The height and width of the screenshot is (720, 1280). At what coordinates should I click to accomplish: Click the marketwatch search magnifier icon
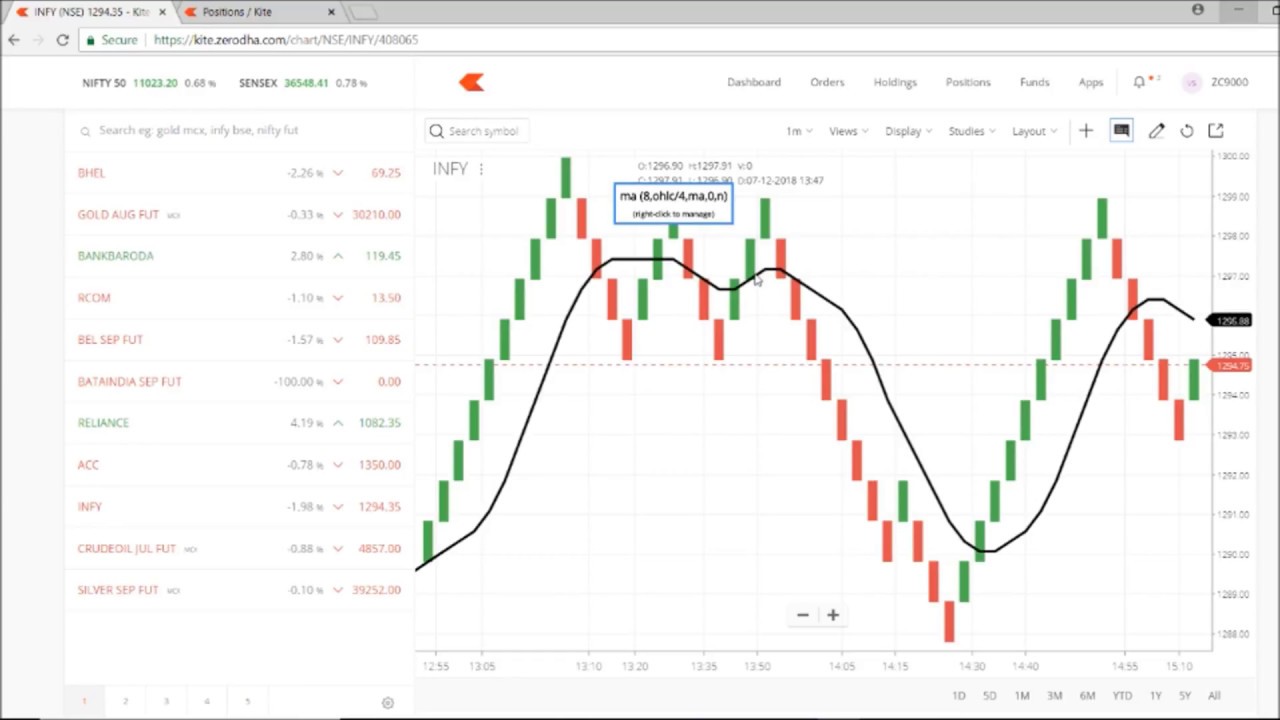pos(85,131)
